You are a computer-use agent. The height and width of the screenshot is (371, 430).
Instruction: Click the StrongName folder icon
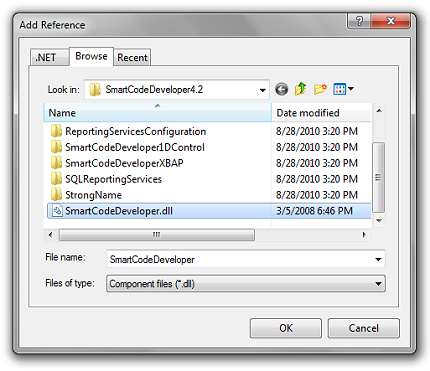pyautogui.click(x=56, y=195)
